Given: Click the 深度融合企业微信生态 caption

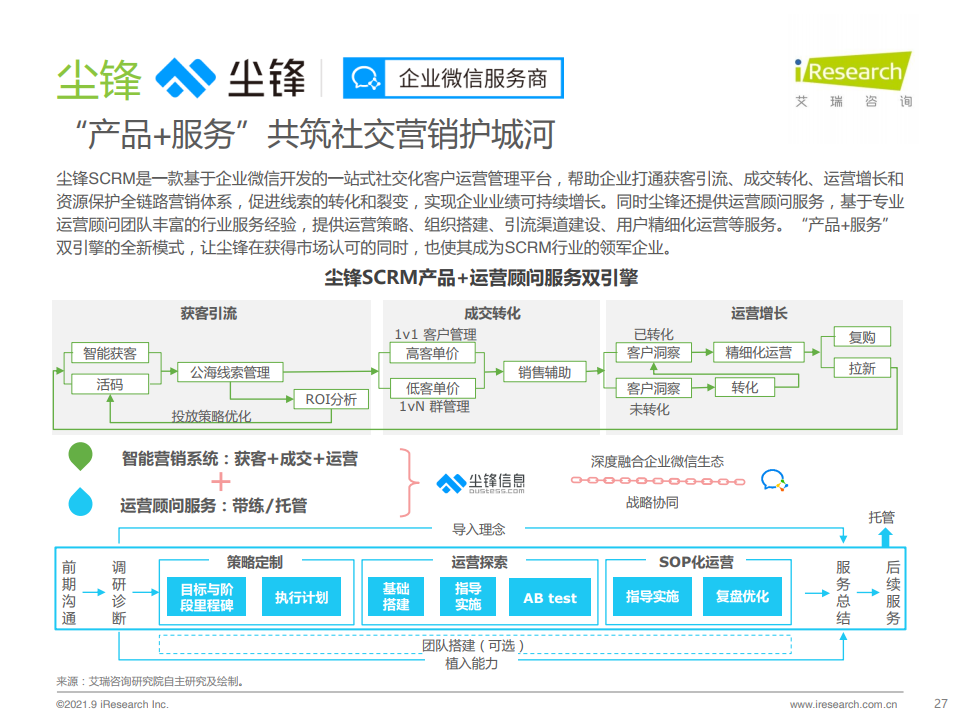Looking at the screenshot, I should click(x=657, y=461).
